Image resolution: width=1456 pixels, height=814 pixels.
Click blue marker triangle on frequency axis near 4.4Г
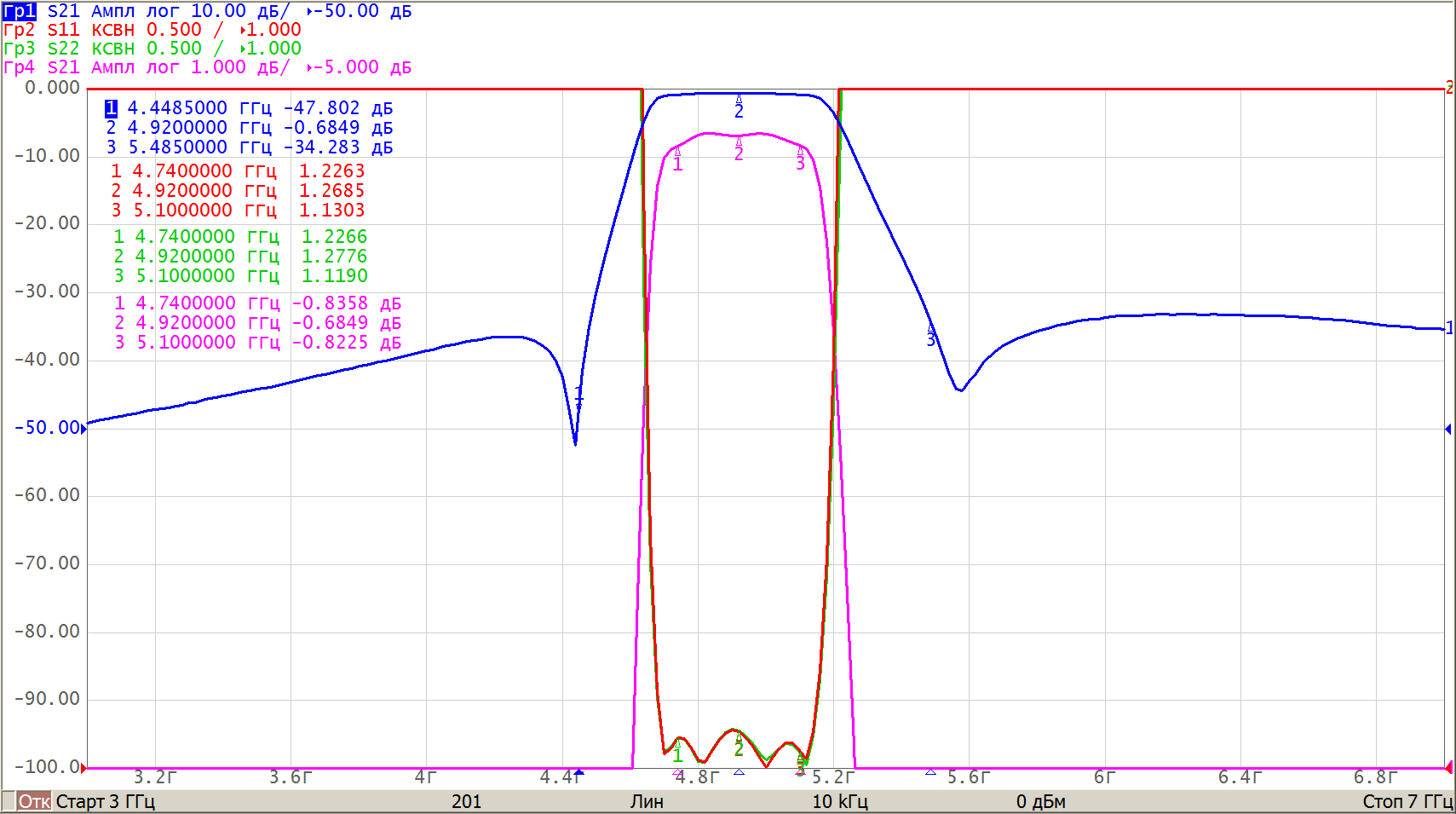click(x=578, y=772)
